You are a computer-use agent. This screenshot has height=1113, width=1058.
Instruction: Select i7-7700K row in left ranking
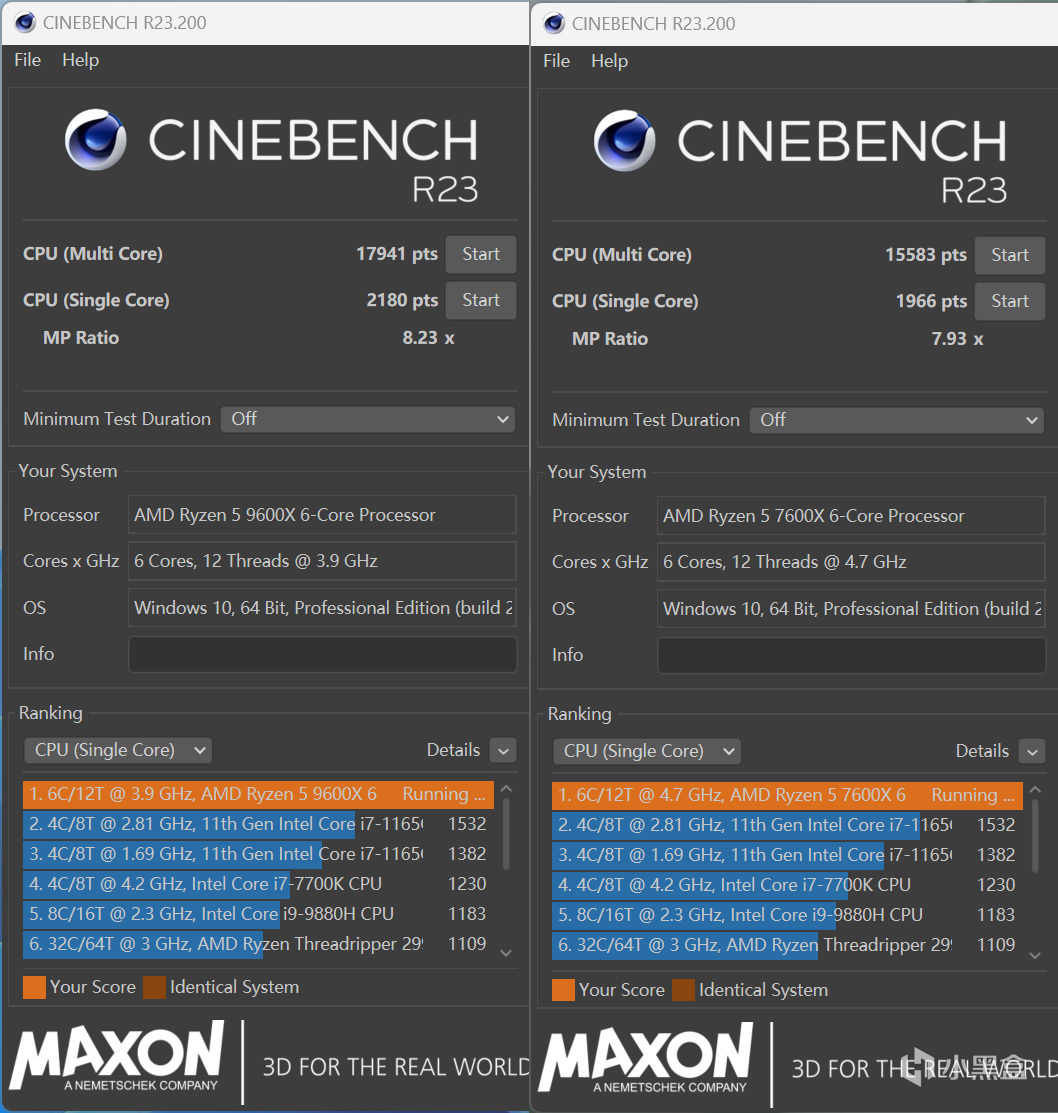click(x=258, y=884)
